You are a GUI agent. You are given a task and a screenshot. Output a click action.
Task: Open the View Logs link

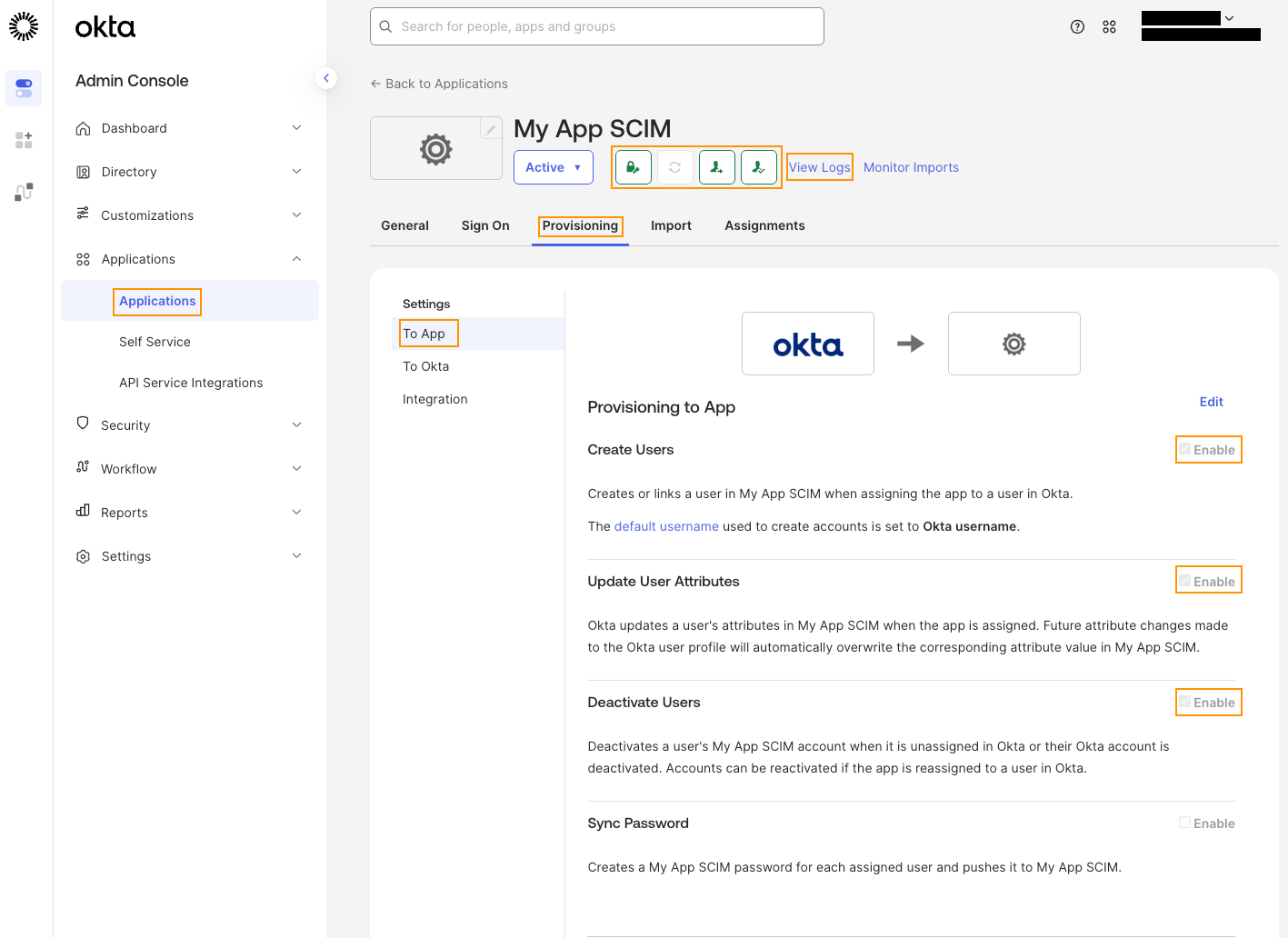[820, 167]
